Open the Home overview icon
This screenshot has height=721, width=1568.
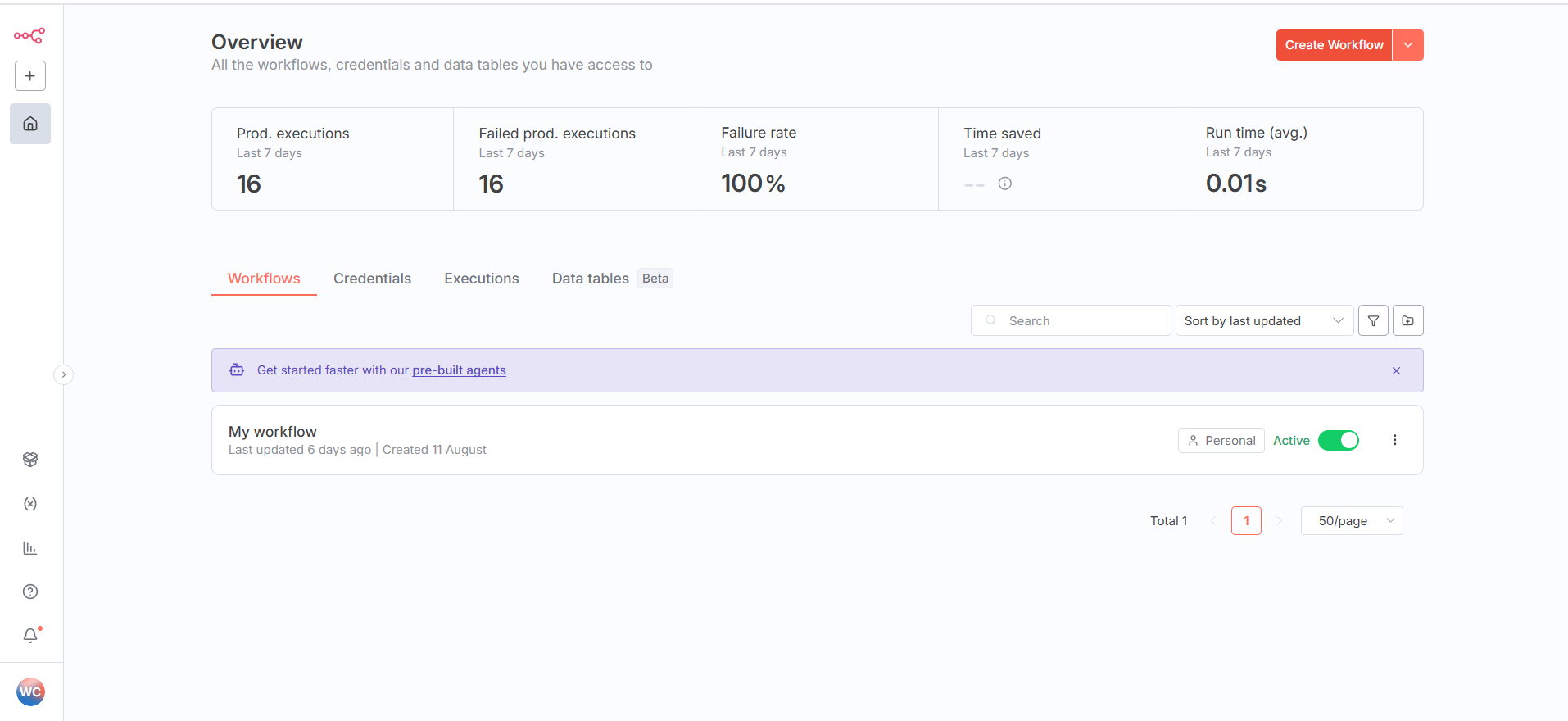tap(30, 124)
